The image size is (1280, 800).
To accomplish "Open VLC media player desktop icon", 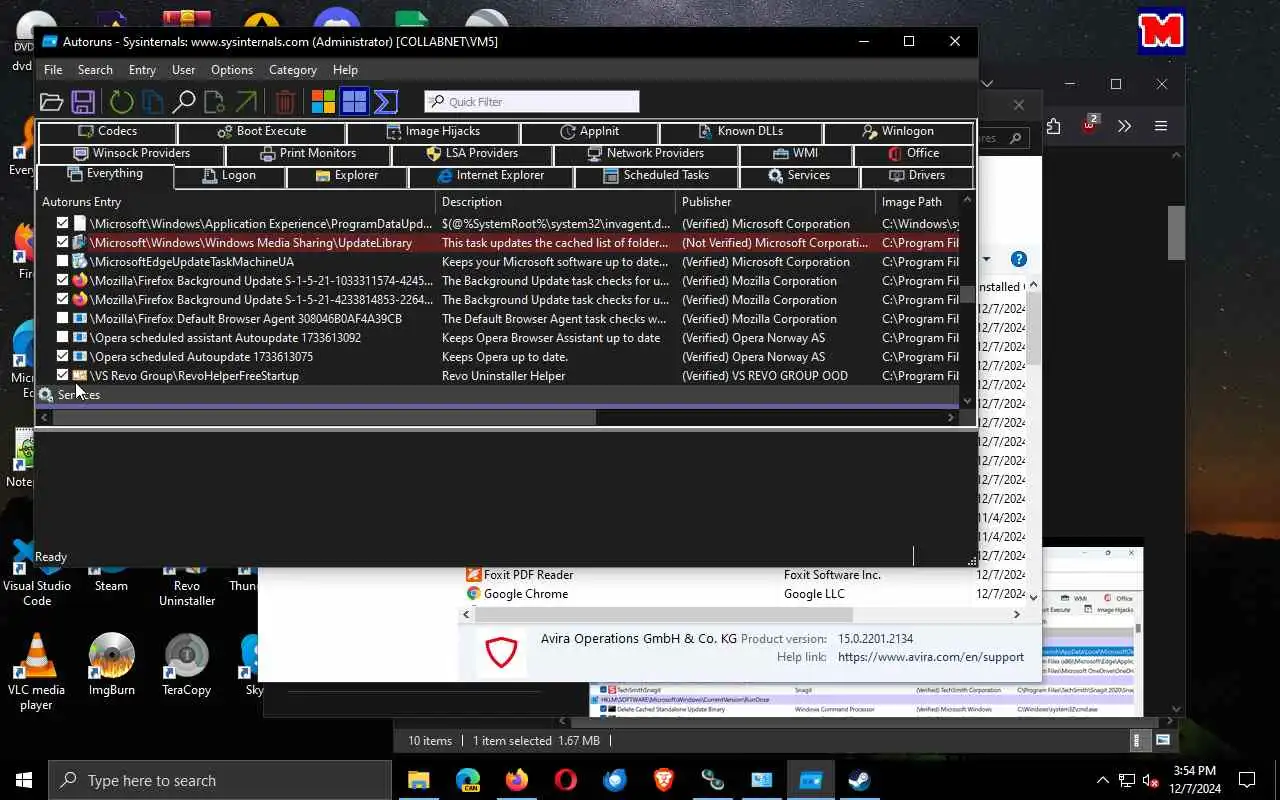I will tap(37, 672).
